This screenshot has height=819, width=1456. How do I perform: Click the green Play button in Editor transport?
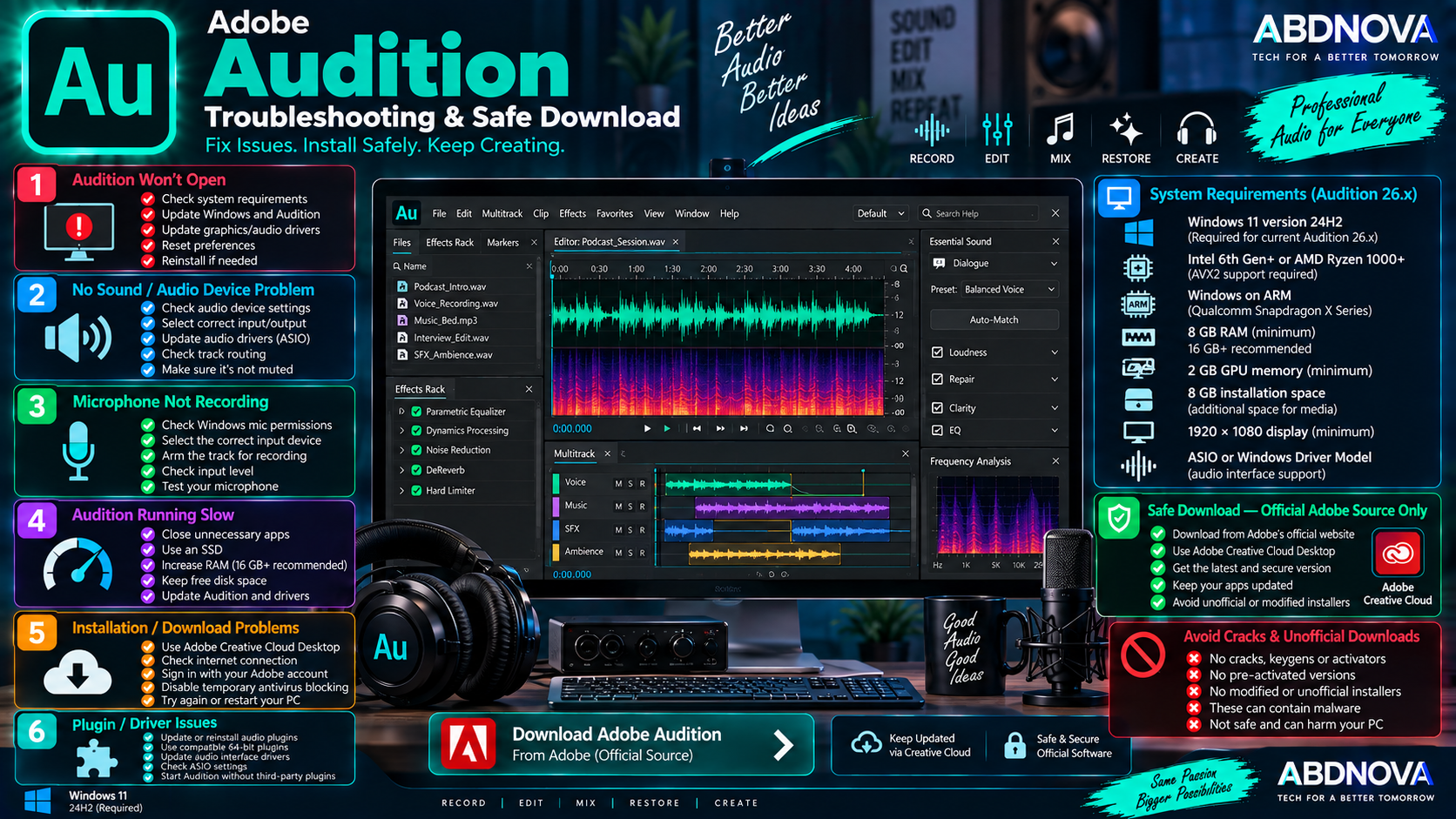667,428
